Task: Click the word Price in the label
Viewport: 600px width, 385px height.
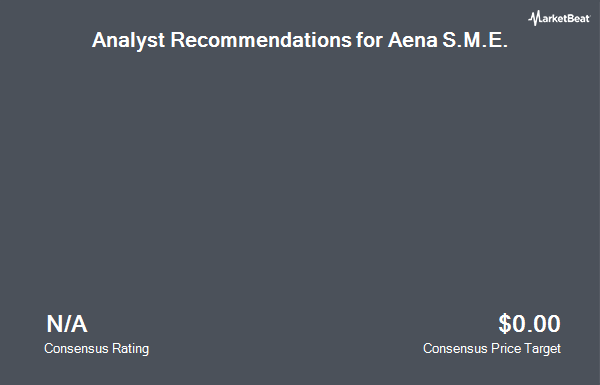Action: pos(506,349)
